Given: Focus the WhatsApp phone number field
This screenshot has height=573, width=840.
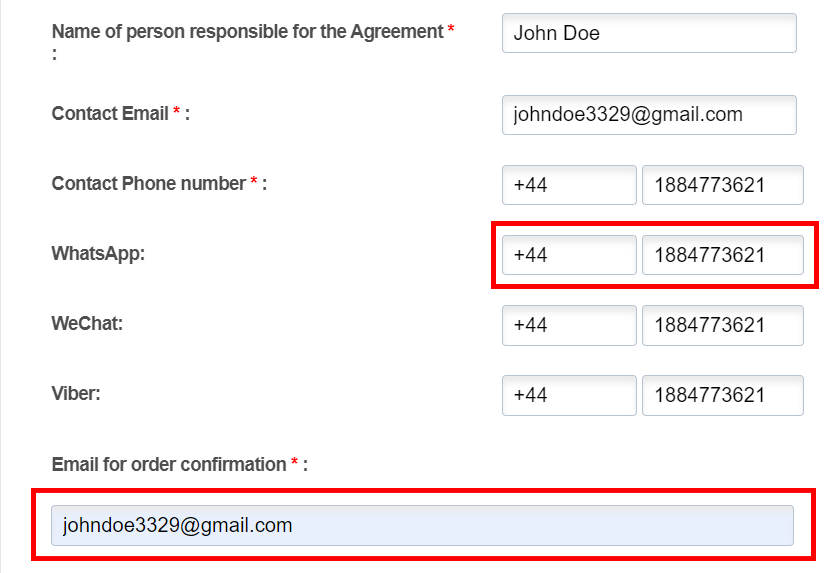Looking at the screenshot, I should point(722,255).
